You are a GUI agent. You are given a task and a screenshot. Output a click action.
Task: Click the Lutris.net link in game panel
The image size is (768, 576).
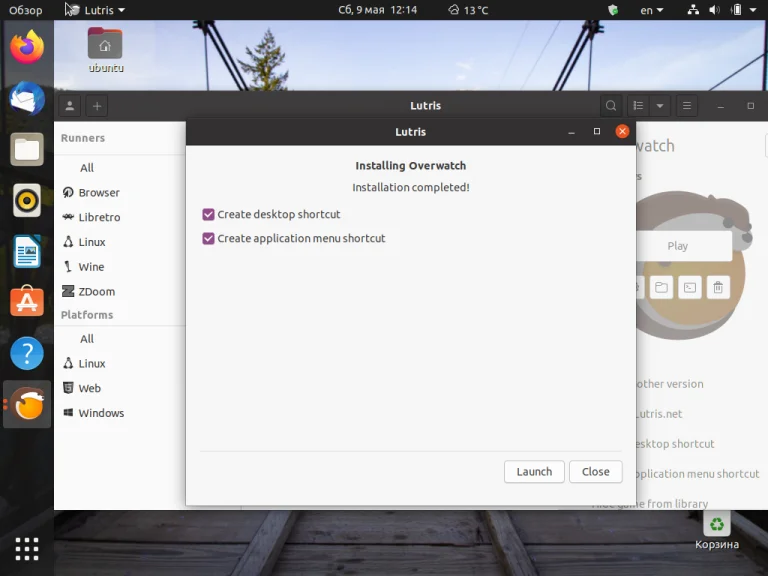point(659,414)
